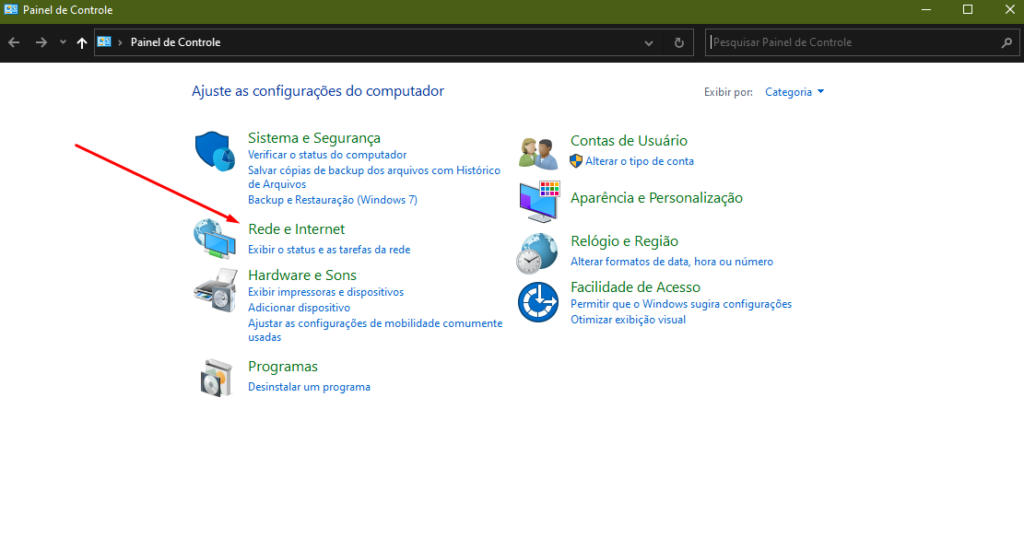Maximize the Painel de Controle window

click(x=968, y=10)
